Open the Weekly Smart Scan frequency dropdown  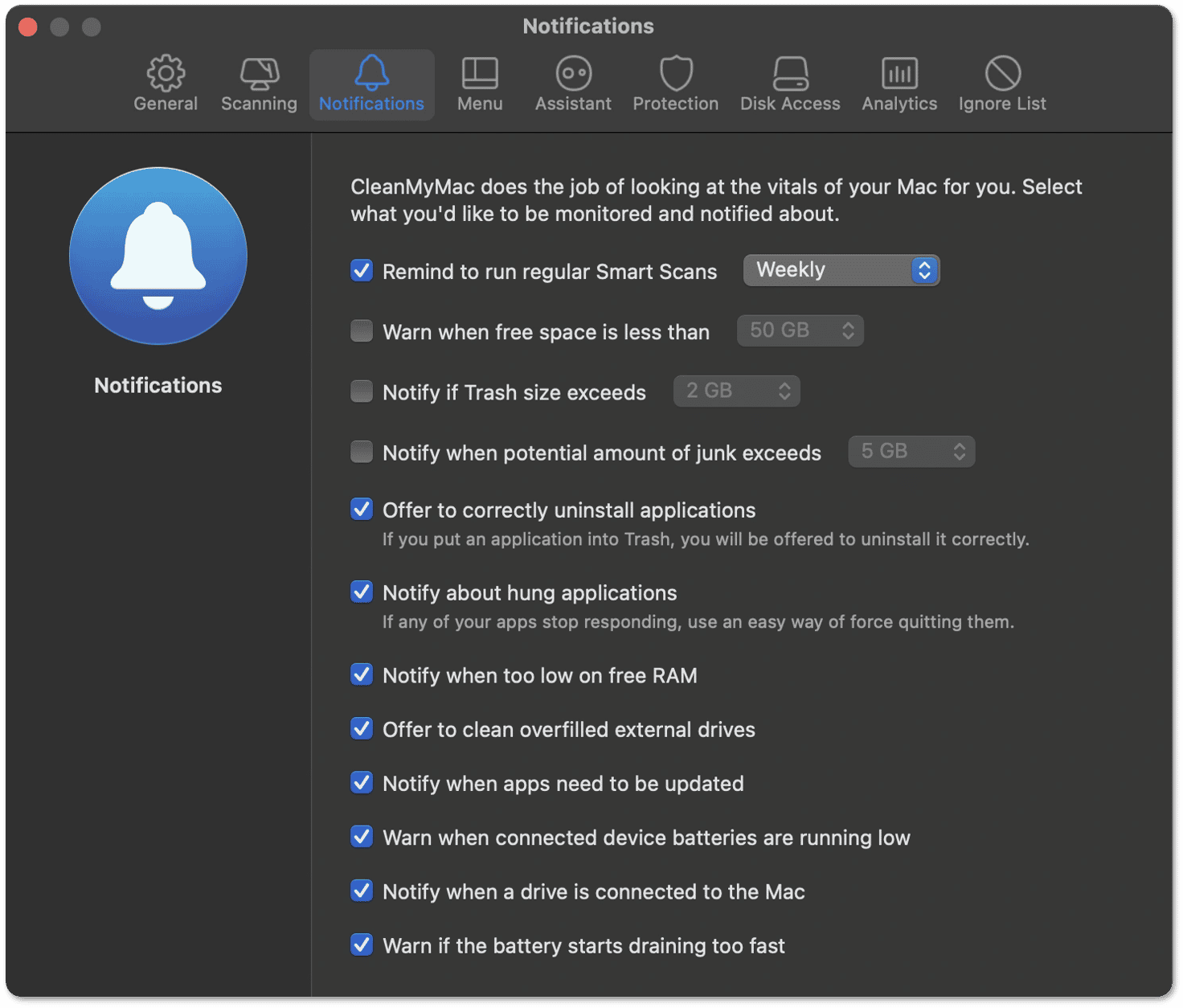pos(841,270)
